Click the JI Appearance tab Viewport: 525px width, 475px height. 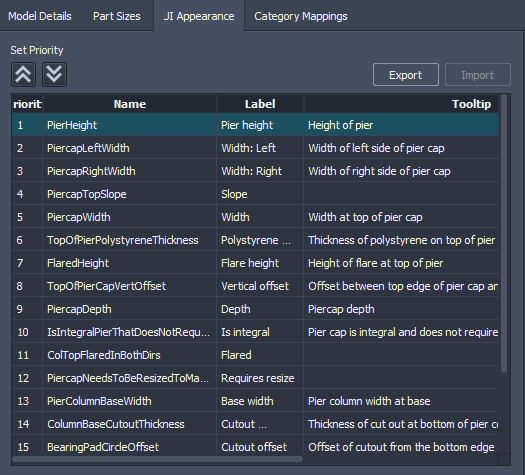tap(199, 16)
